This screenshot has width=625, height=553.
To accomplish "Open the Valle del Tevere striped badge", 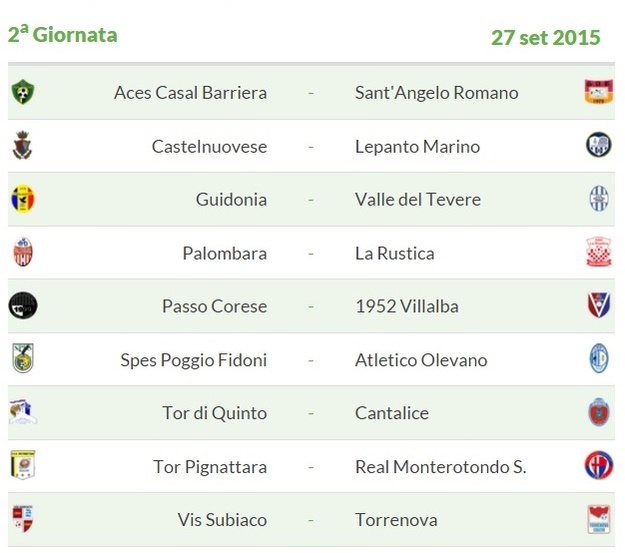I will [599, 199].
